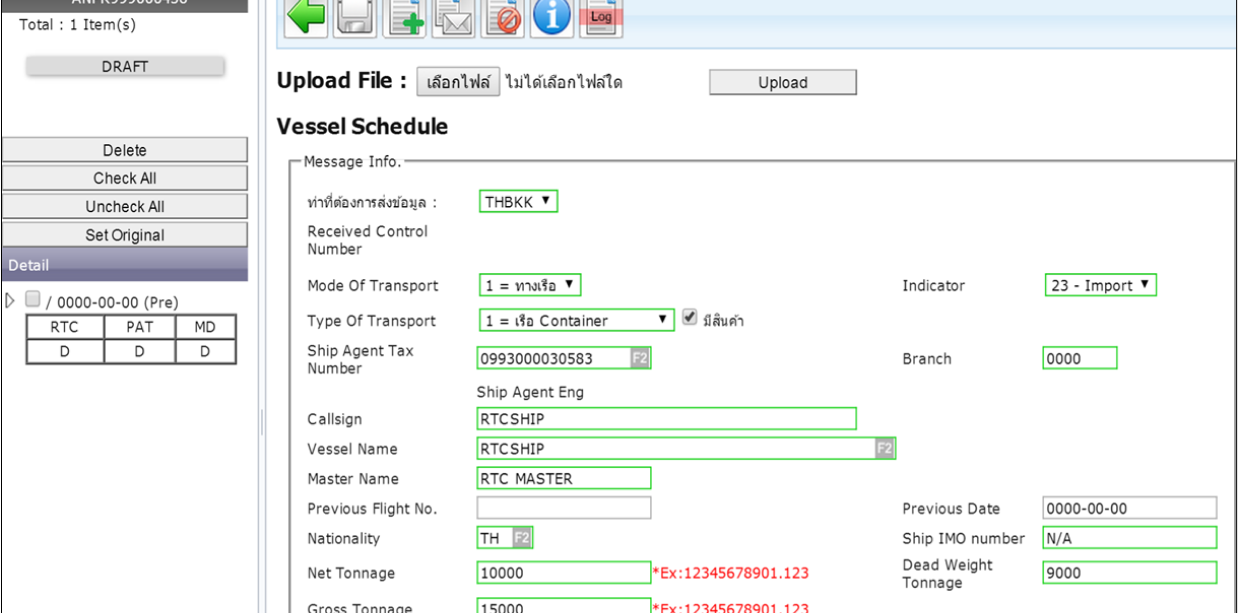The width and height of the screenshot is (1238, 613).
Task: Click F2 lookup icon next to Nationality
Action: click(521, 539)
